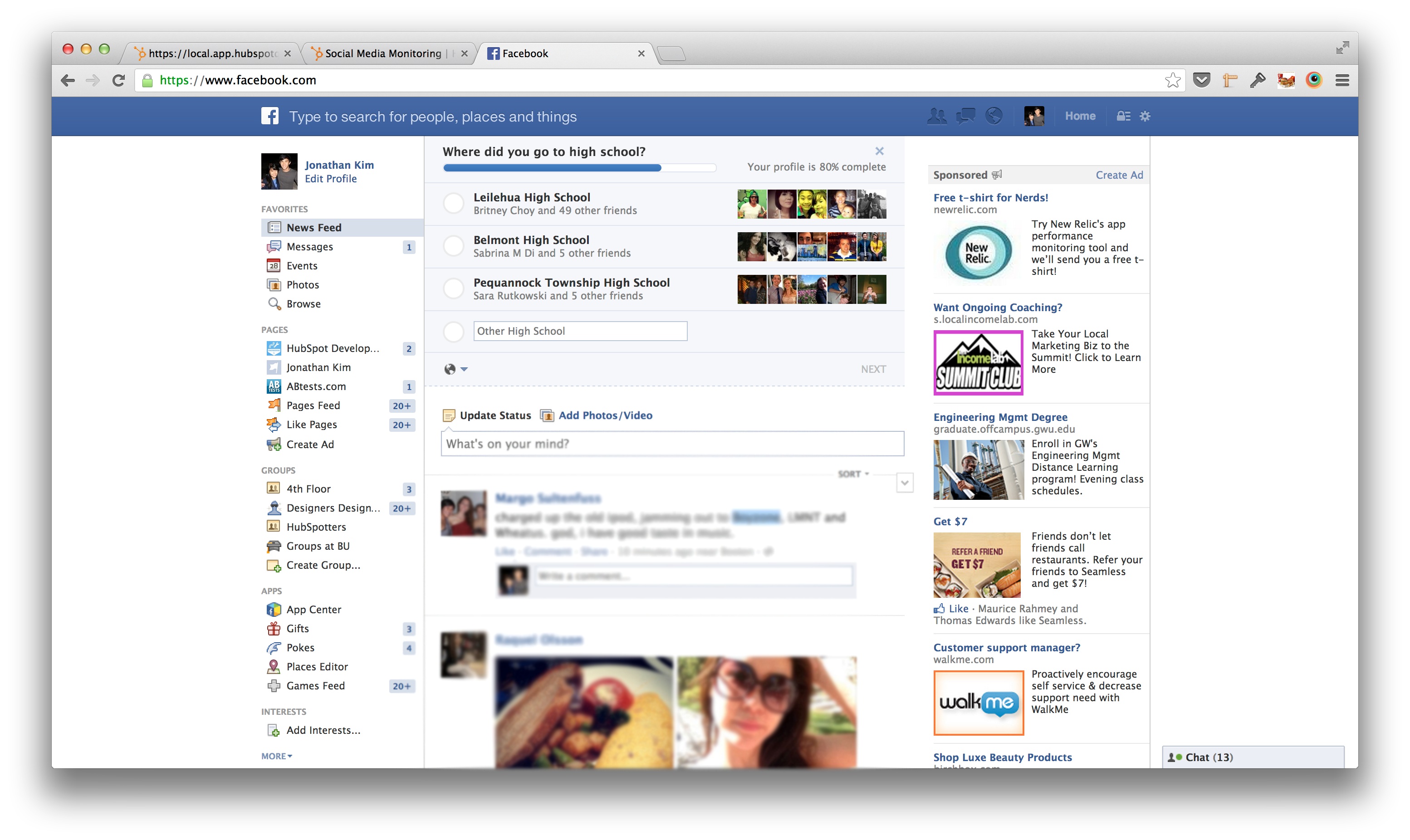Open the privacy shortcuts icon
The image size is (1410, 840).
pos(1123,116)
